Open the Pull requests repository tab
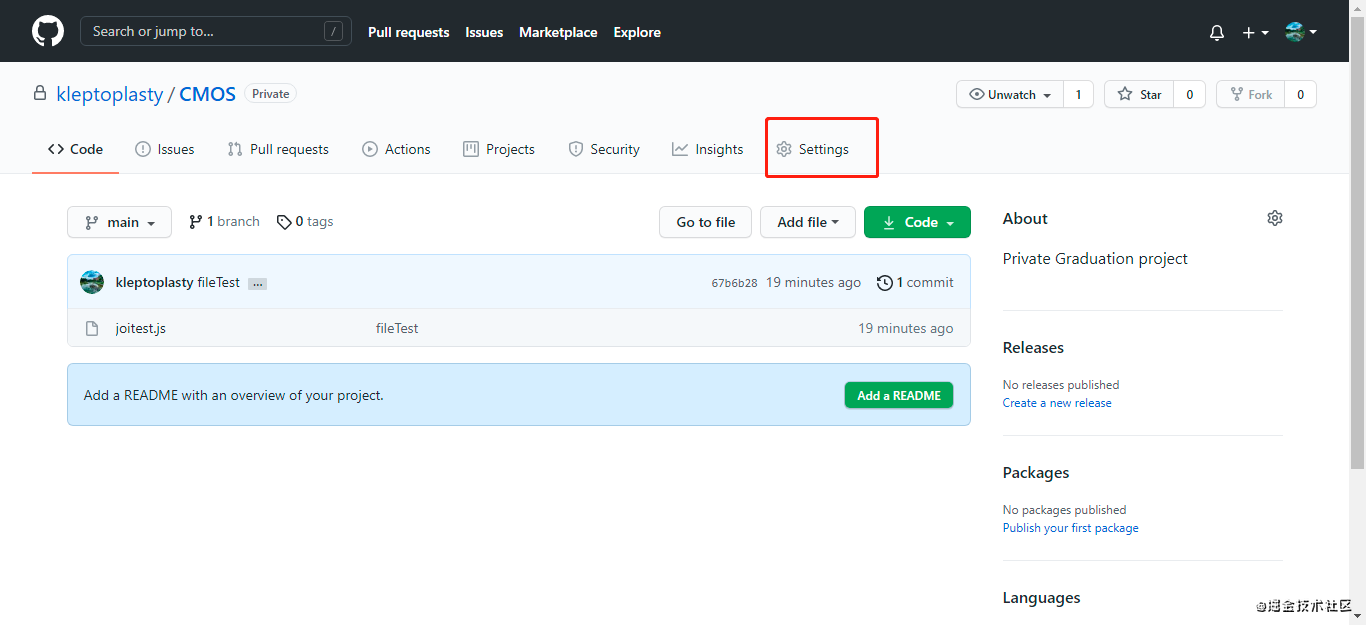This screenshot has width=1366, height=625. [x=278, y=149]
